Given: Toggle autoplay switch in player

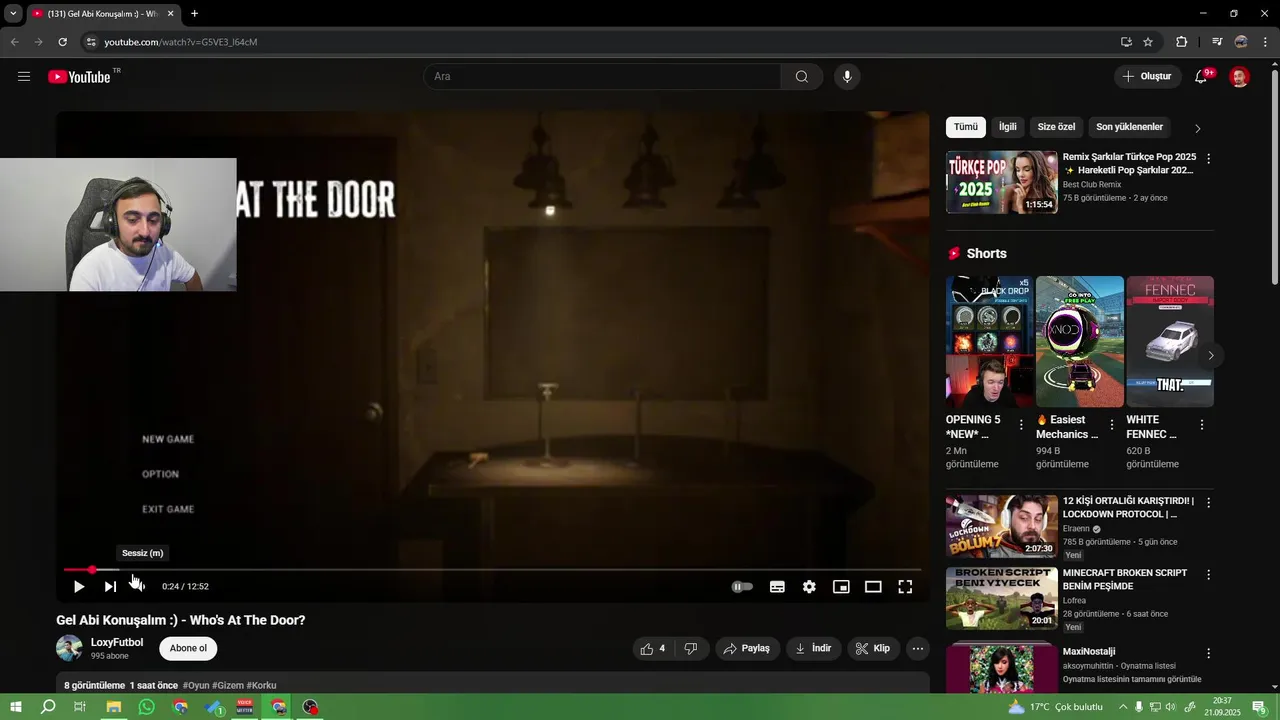Looking at the screenshot, I should 742,587.
